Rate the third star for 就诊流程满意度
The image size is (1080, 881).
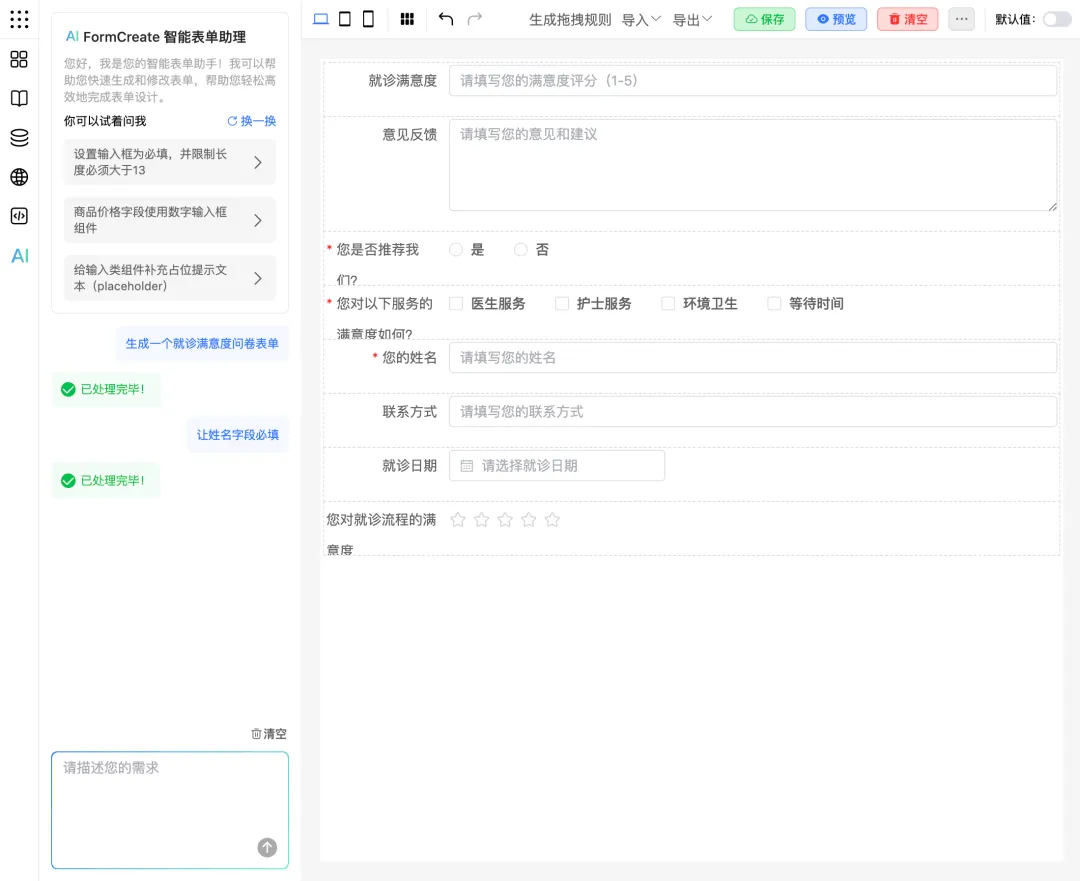coord(505,520)
